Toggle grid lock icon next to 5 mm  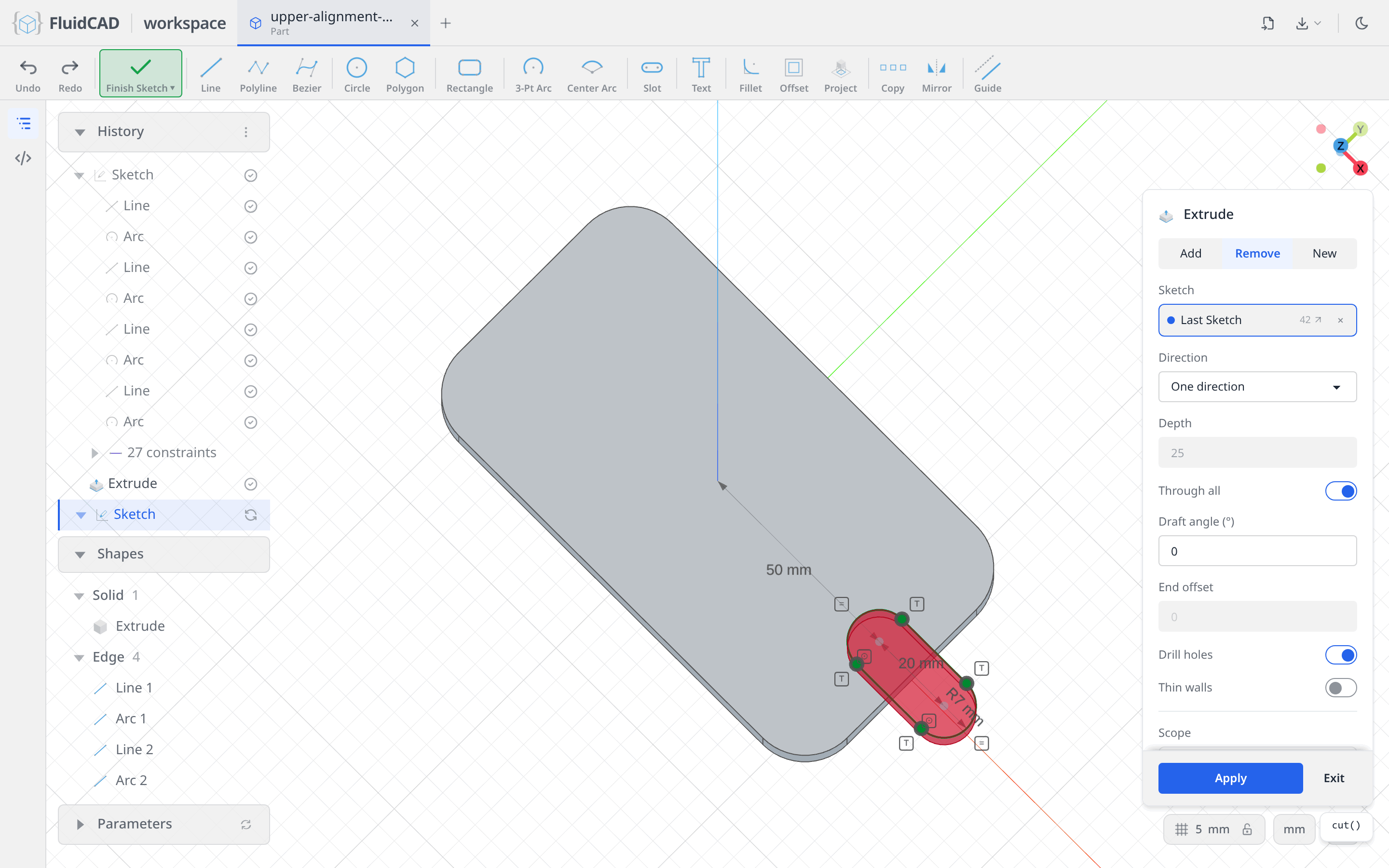1247,829
